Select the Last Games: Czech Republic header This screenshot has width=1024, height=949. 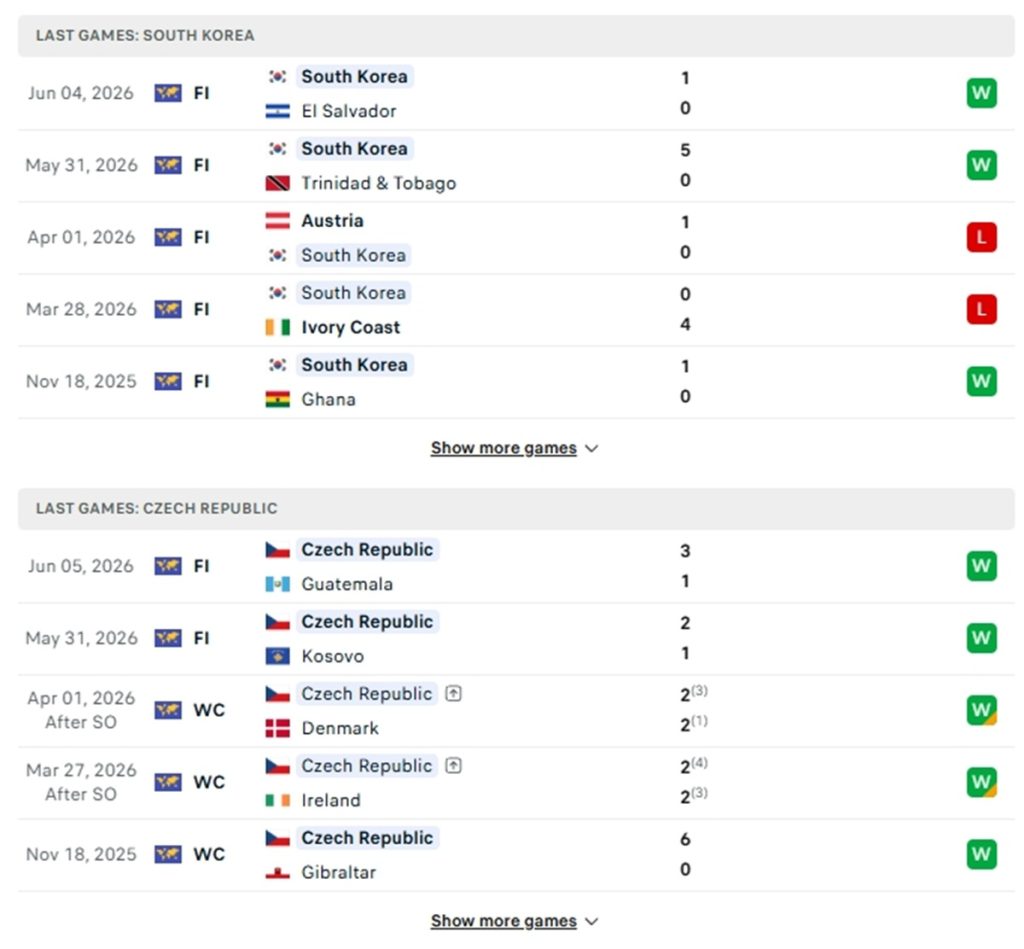(516, 508)
